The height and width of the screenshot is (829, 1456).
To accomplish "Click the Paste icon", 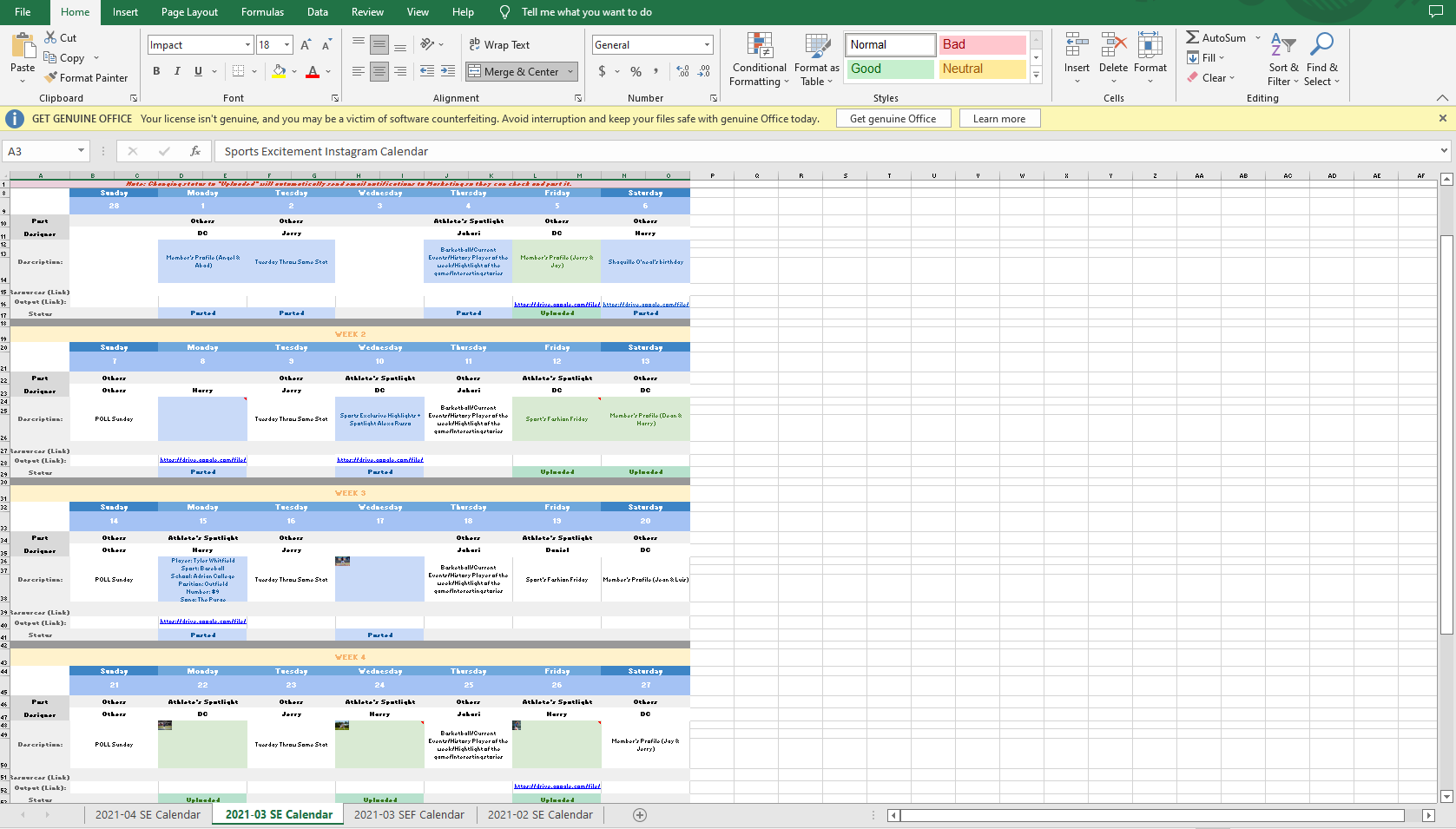I will (23, 45).
